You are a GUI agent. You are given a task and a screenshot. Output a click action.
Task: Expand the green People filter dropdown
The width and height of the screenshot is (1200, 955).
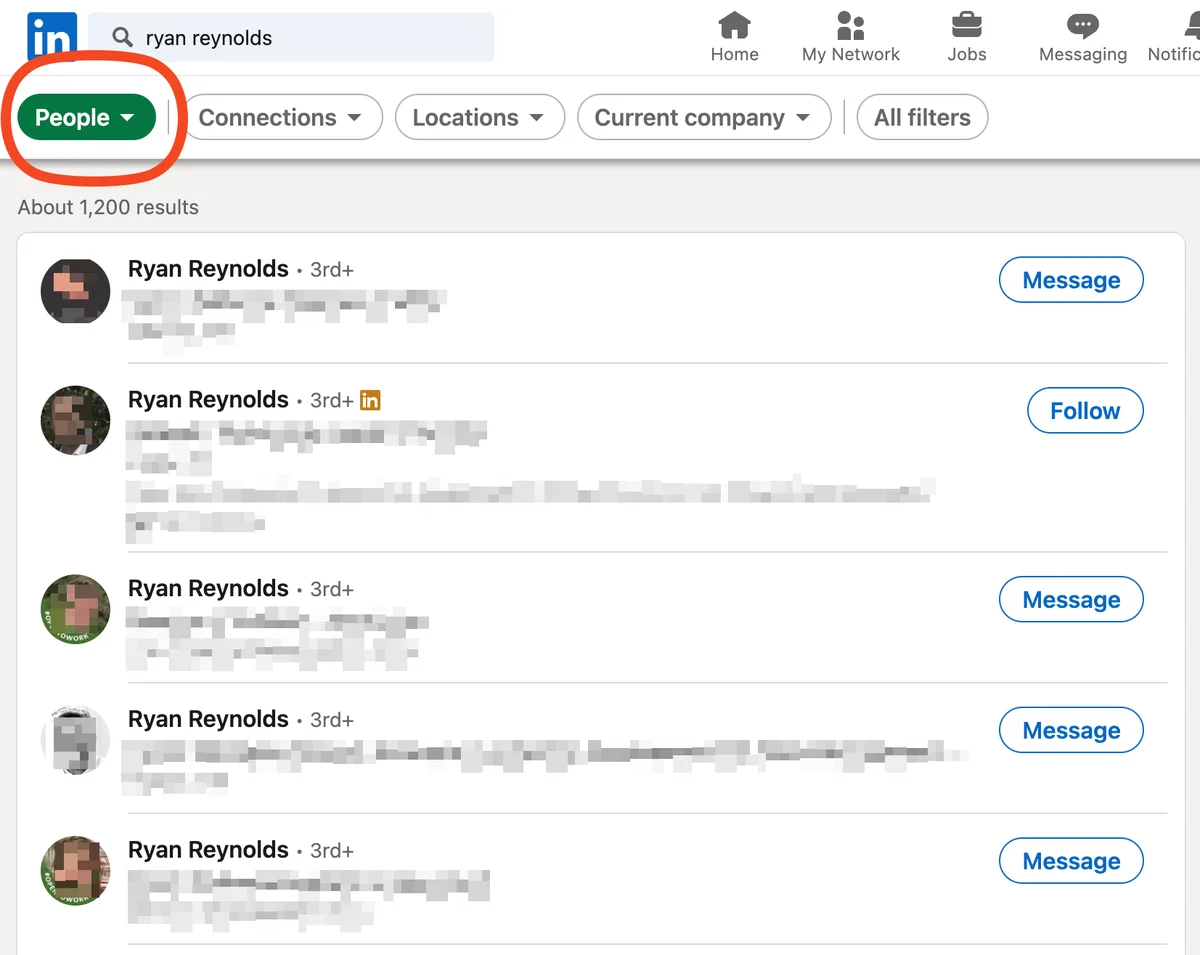(x=86, y=118)
